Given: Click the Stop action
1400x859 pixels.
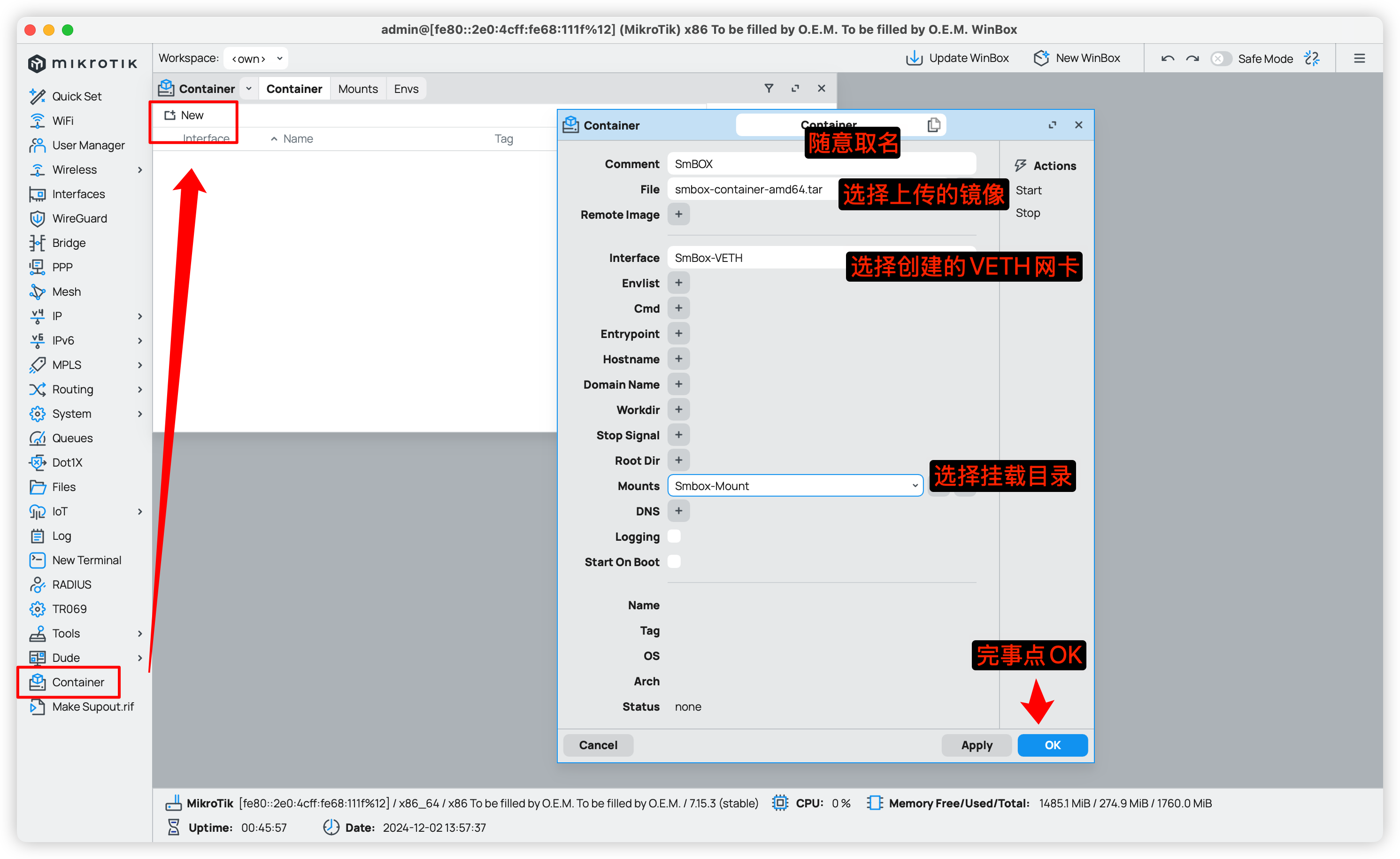Looking at the screenshot, I should pos(1028,213).
